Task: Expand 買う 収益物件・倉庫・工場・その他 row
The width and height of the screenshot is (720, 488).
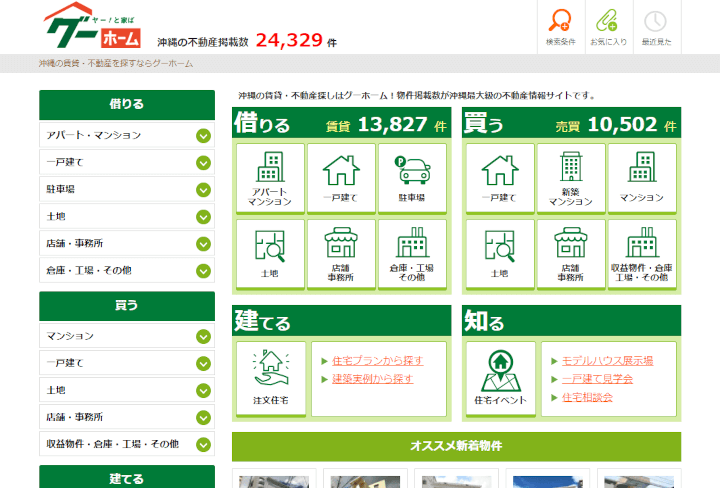Action: [127, 444]
